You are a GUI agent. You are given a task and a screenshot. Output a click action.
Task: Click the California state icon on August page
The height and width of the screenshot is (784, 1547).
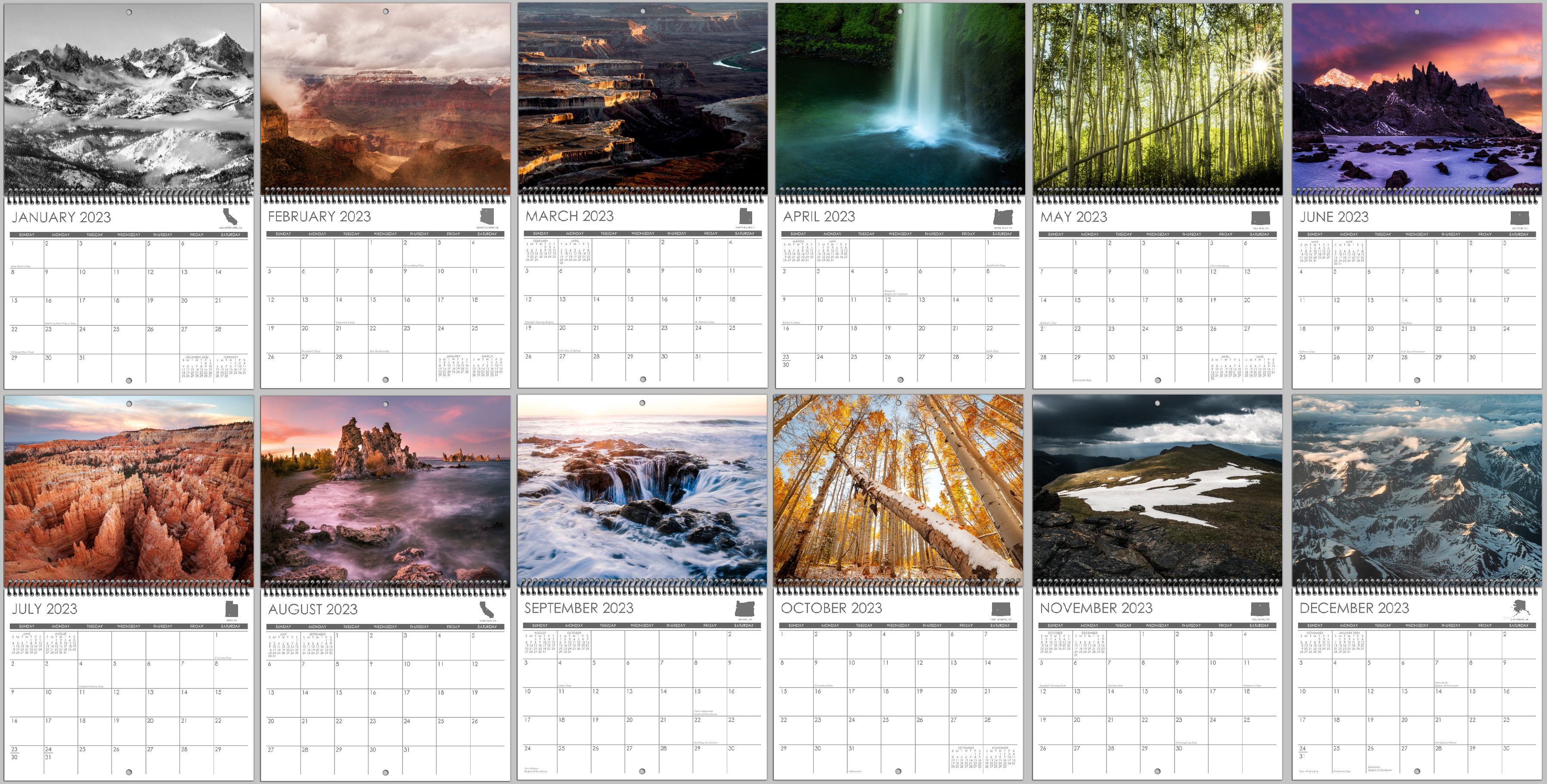pyautogui.click(x=487, y=610)
